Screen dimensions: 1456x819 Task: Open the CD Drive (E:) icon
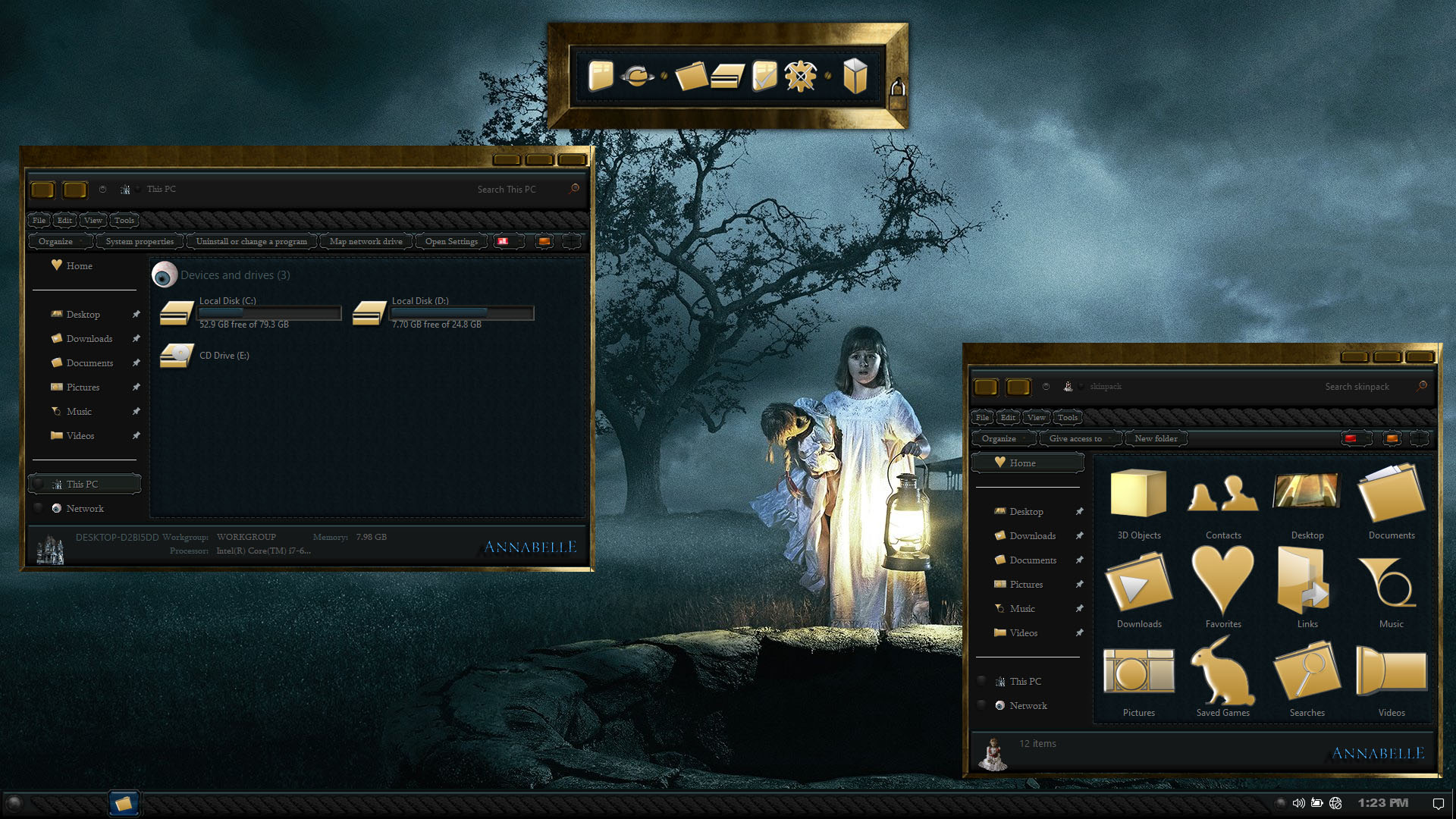(177, 355)
